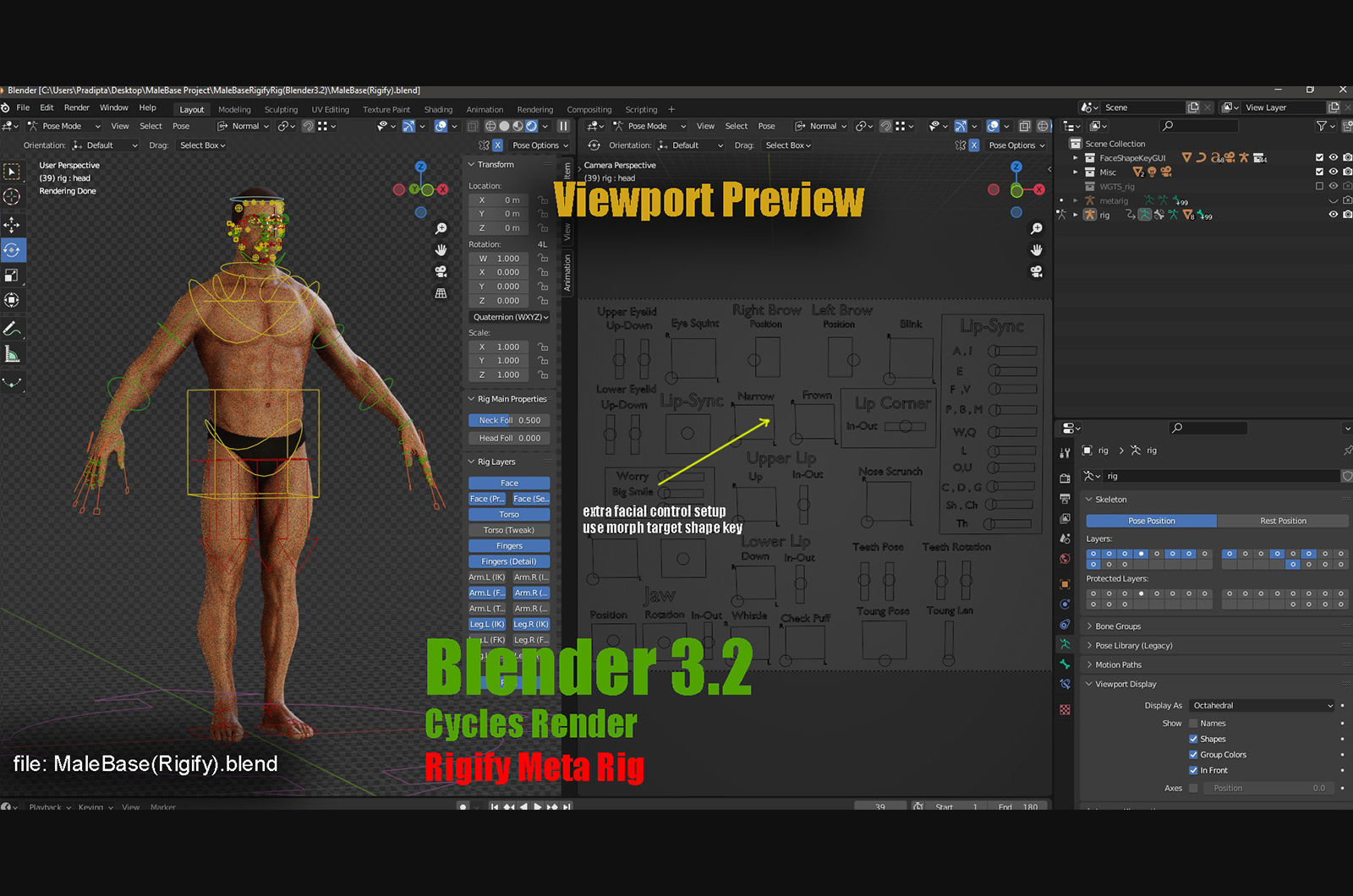Activate the Cursor tool in left toolbar
Screen dimensions: 1353x896
[x=12, y=196]
